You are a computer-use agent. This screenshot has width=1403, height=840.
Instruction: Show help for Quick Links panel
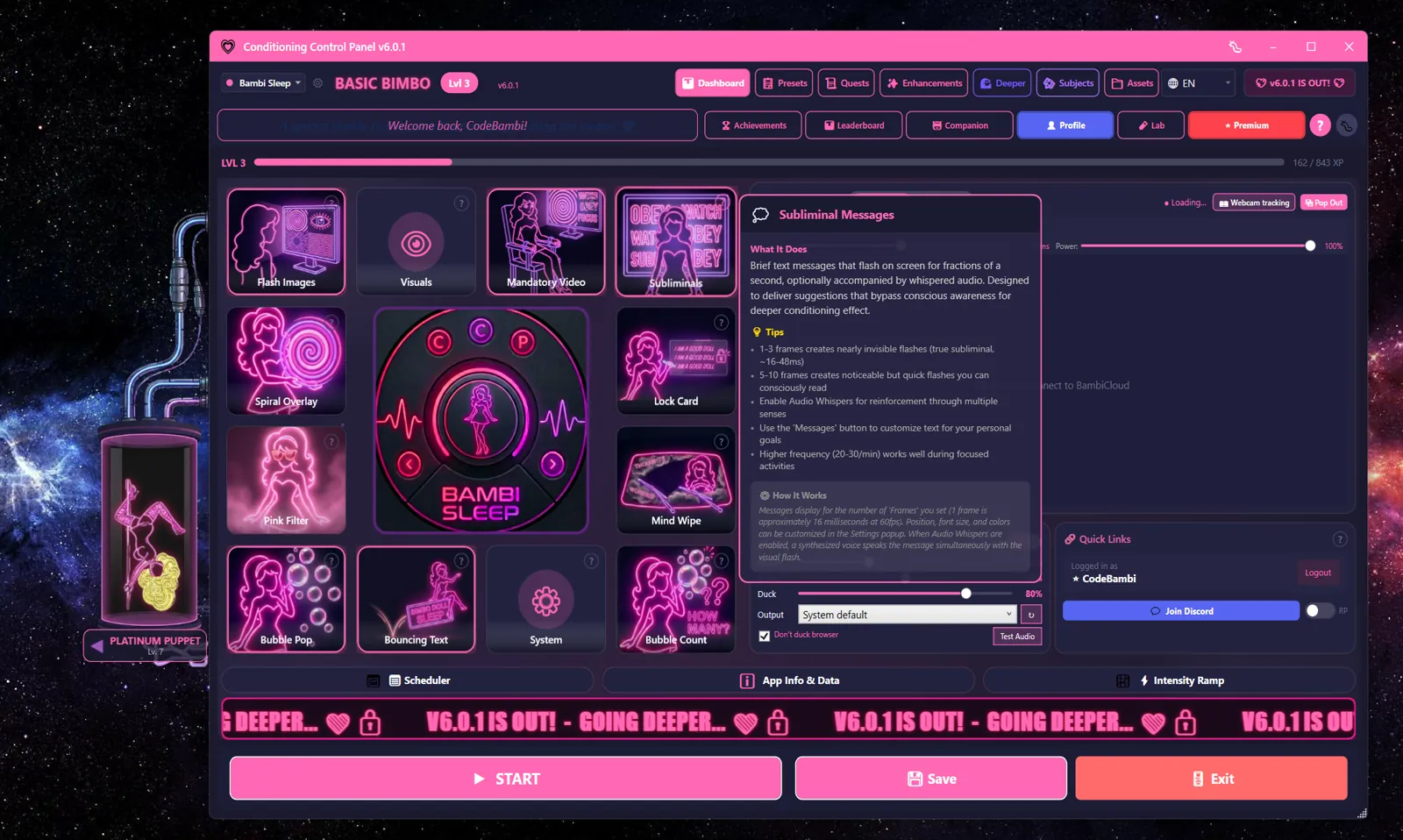1339,539
